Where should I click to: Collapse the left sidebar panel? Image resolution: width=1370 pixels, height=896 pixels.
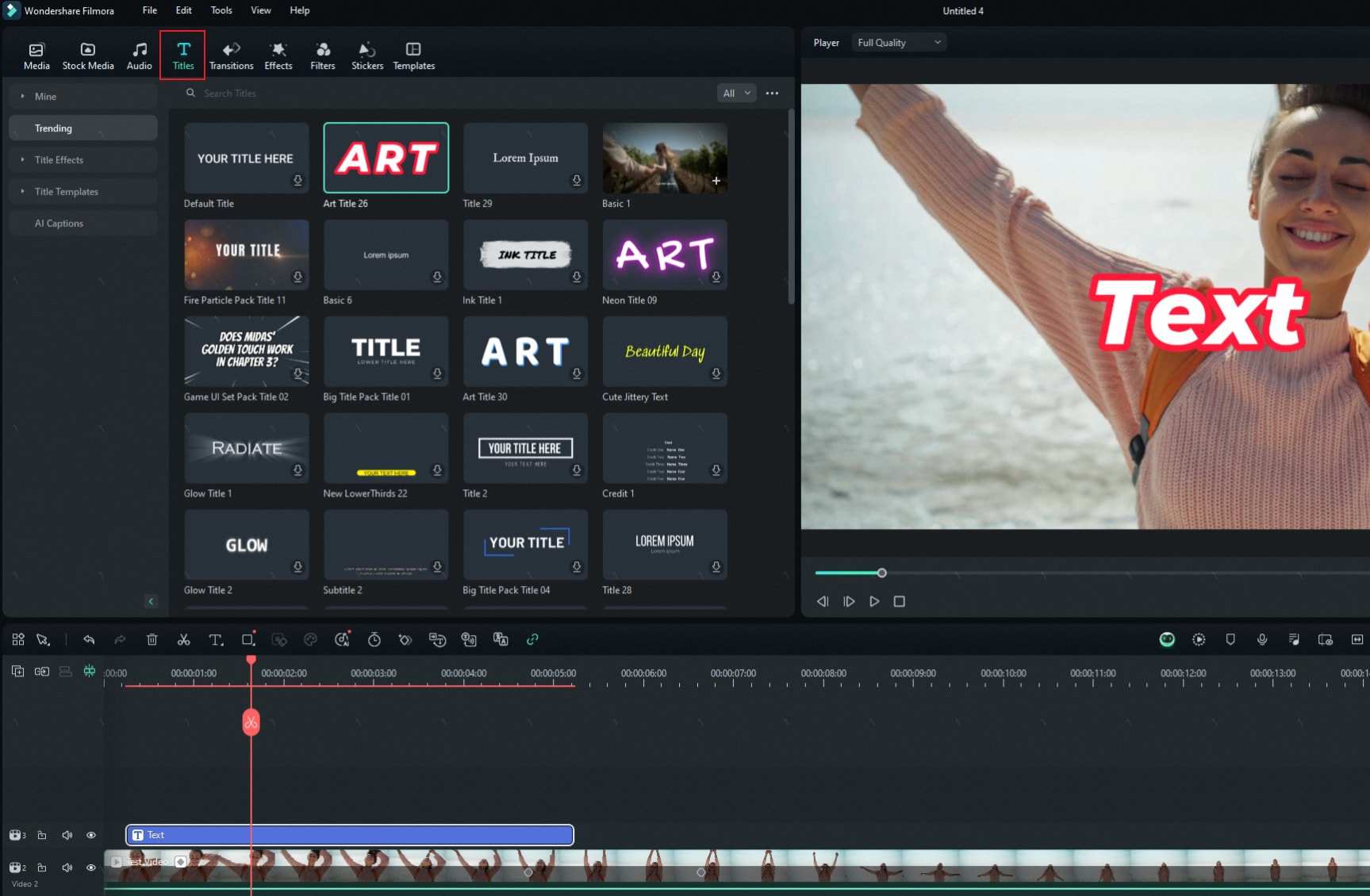point(151,601)
